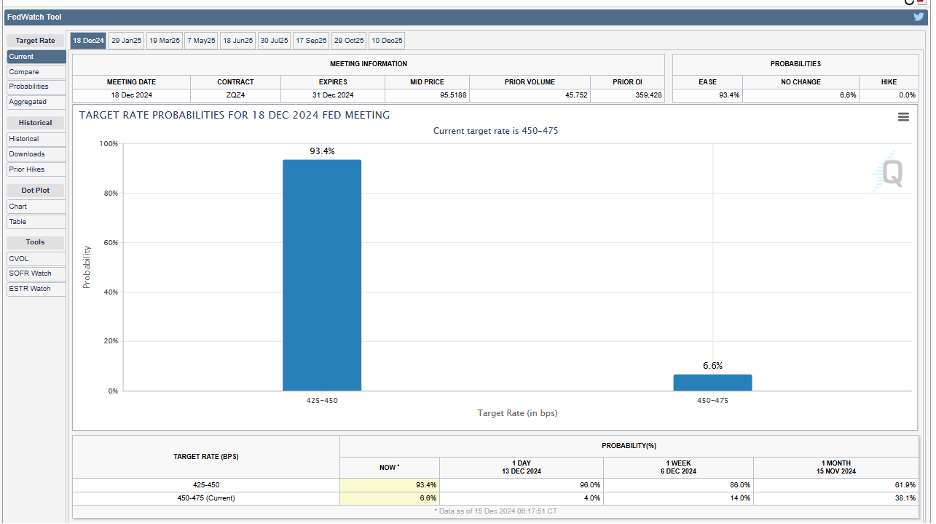The height and width of the screenshot is (524, 936).
Task: Open the Historical data link
Action: click(36, 138)
